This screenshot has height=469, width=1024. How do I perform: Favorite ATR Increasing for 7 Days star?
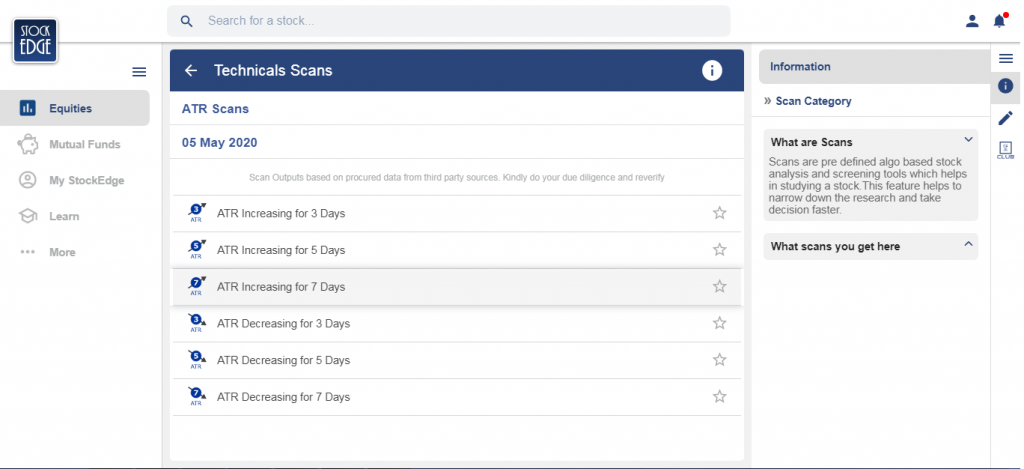[720, 286]
